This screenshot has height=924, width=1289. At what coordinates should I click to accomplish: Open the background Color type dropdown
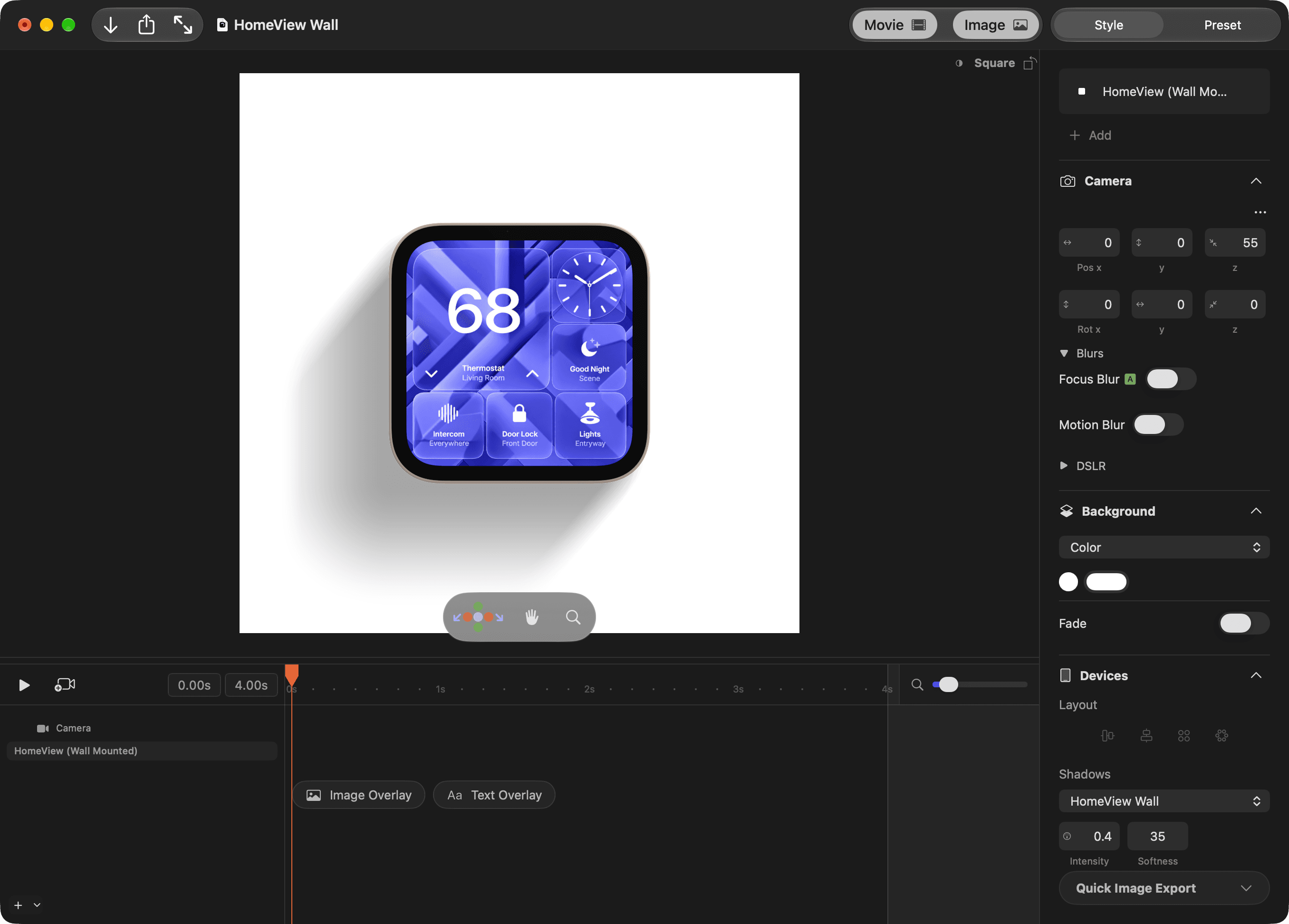point(1164,547)
